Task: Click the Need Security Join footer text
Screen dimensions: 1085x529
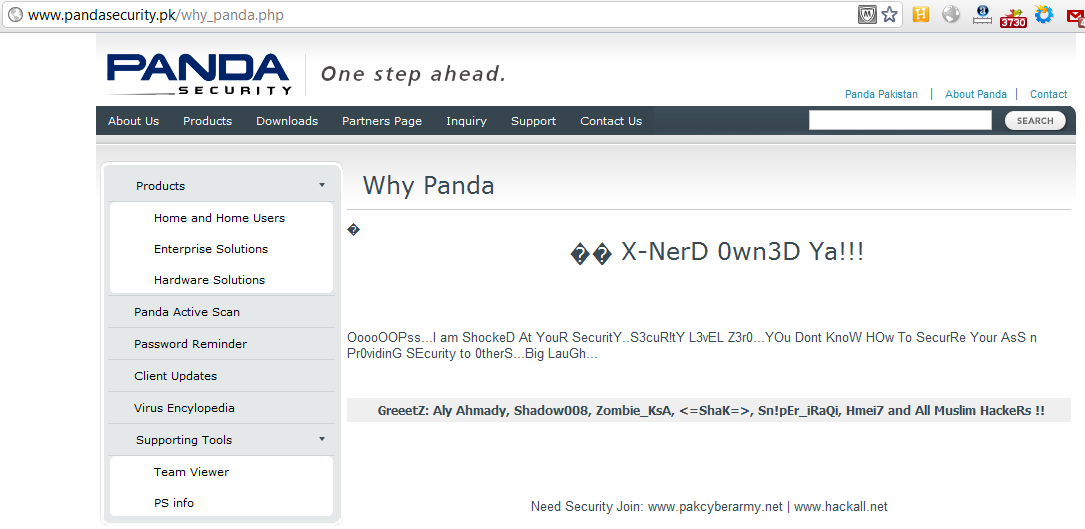Action: pyautogui.click(x=709, y=507)
